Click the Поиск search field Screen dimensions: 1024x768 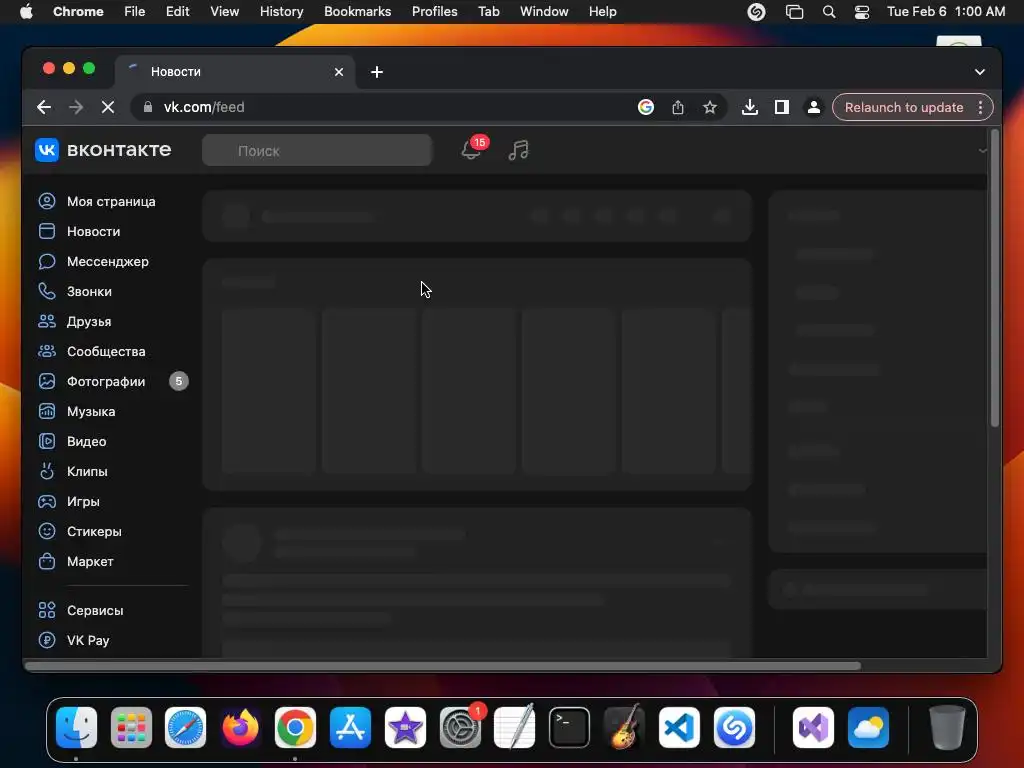(317, 151)
